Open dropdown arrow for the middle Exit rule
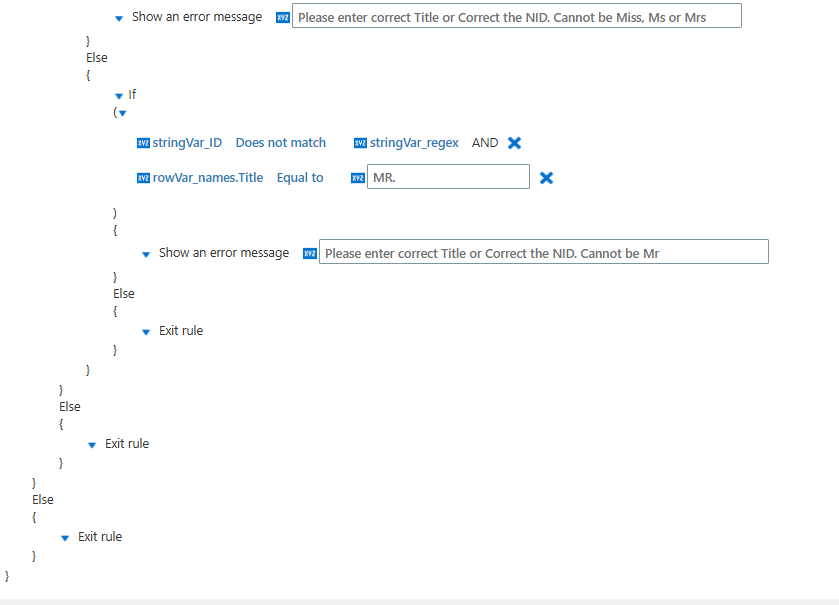 (92, 445)
